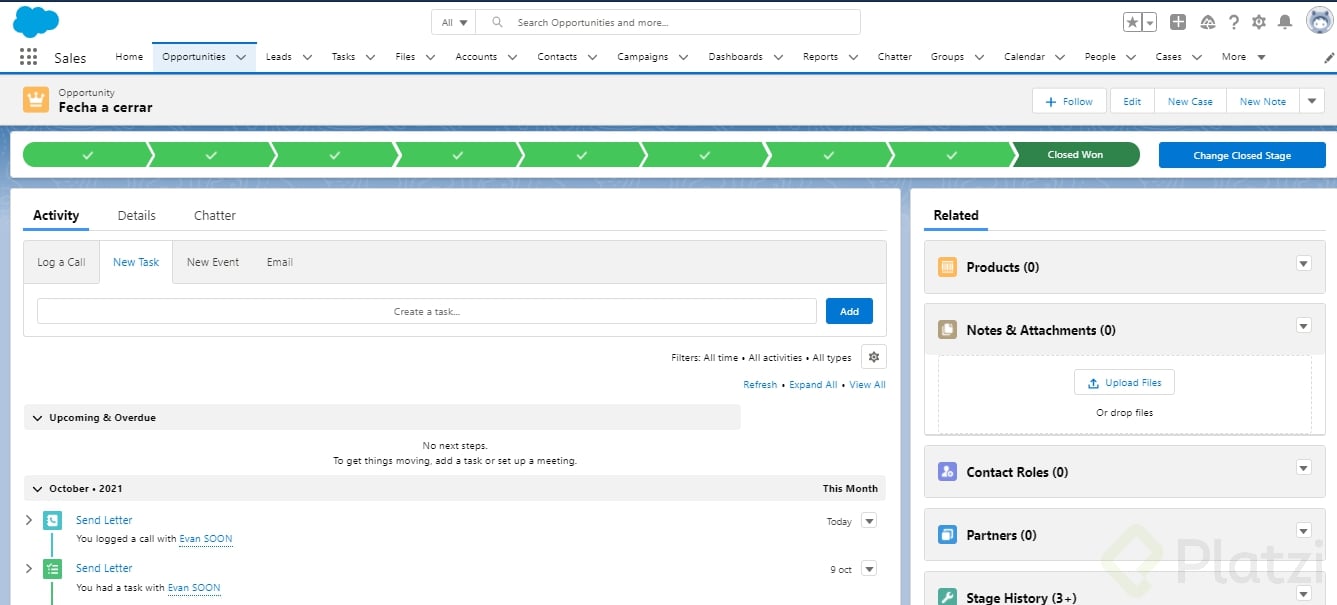Open the favorites list dropdown arrow

pos(1150,22)
